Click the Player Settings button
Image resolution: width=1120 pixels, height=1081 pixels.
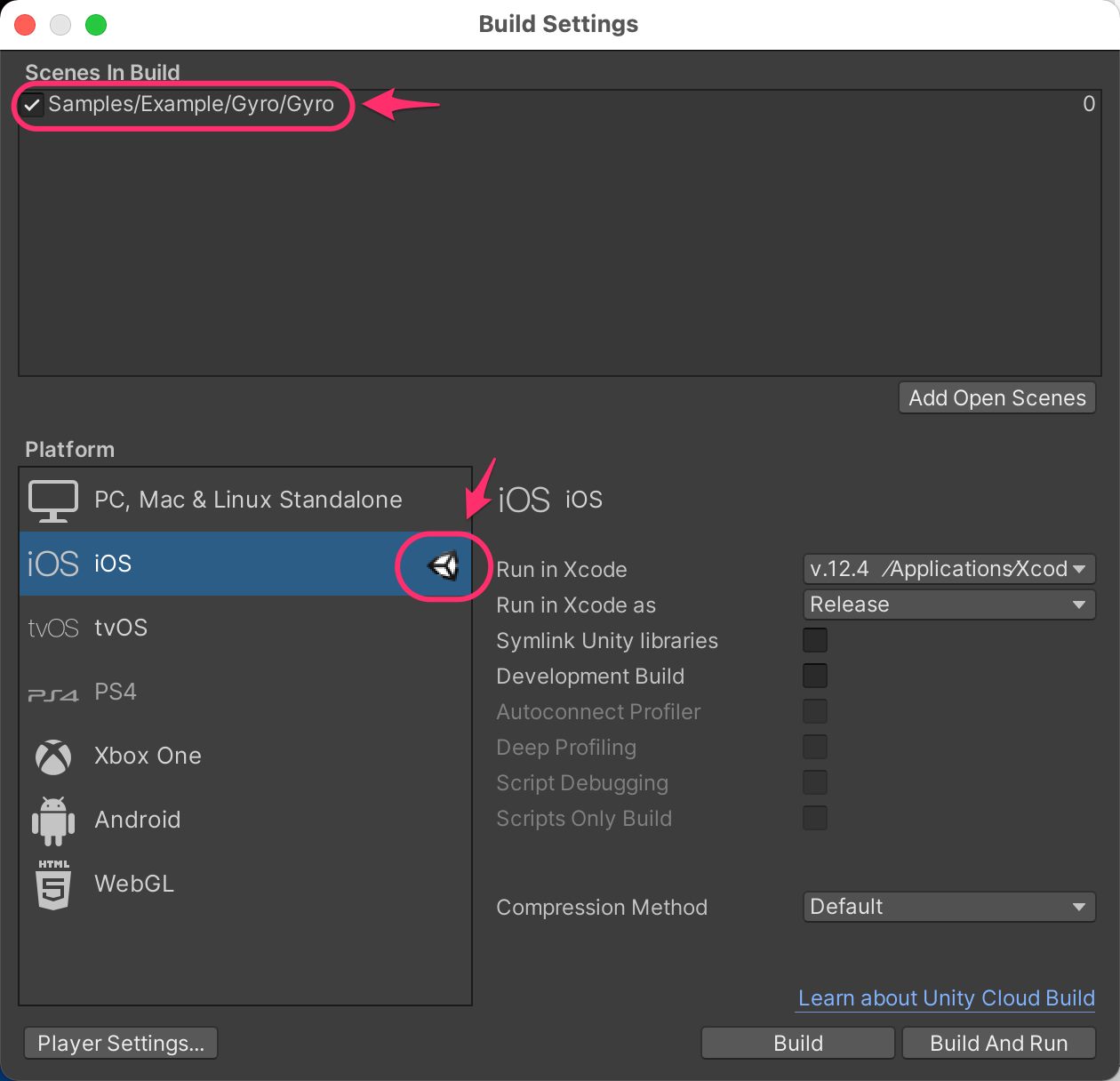click(120, 1043)
